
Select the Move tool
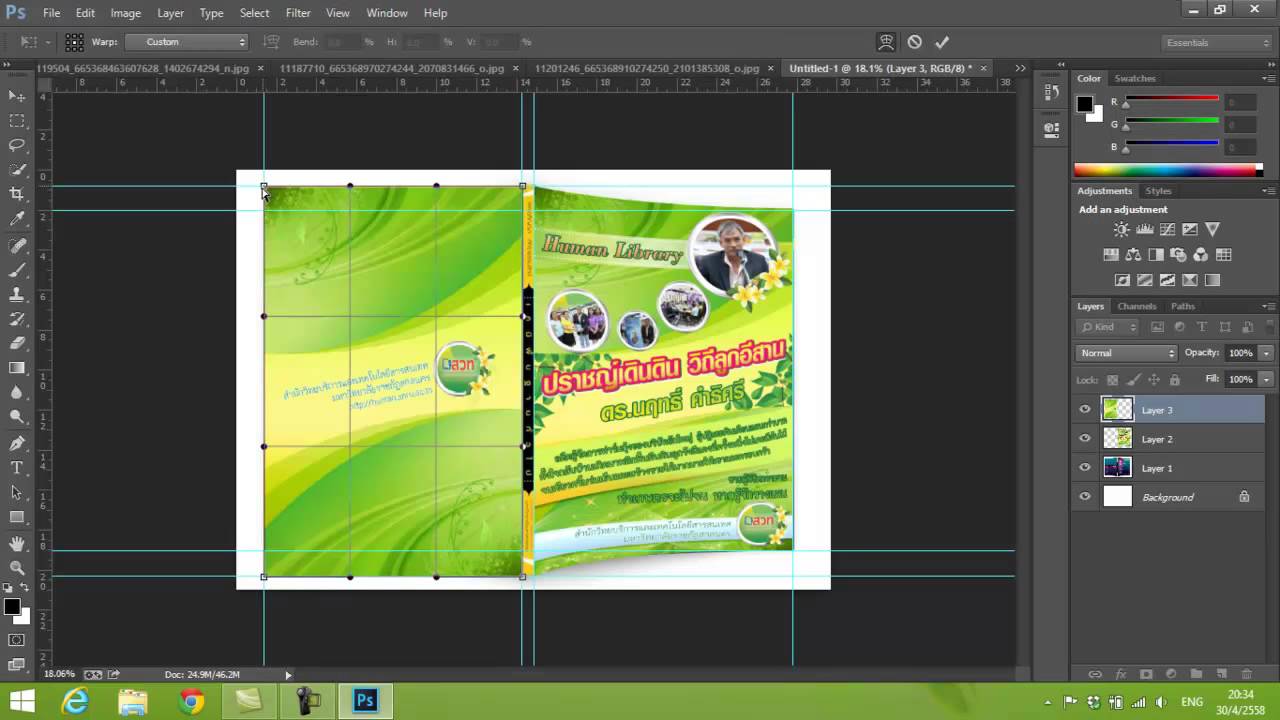pos(17,96)
